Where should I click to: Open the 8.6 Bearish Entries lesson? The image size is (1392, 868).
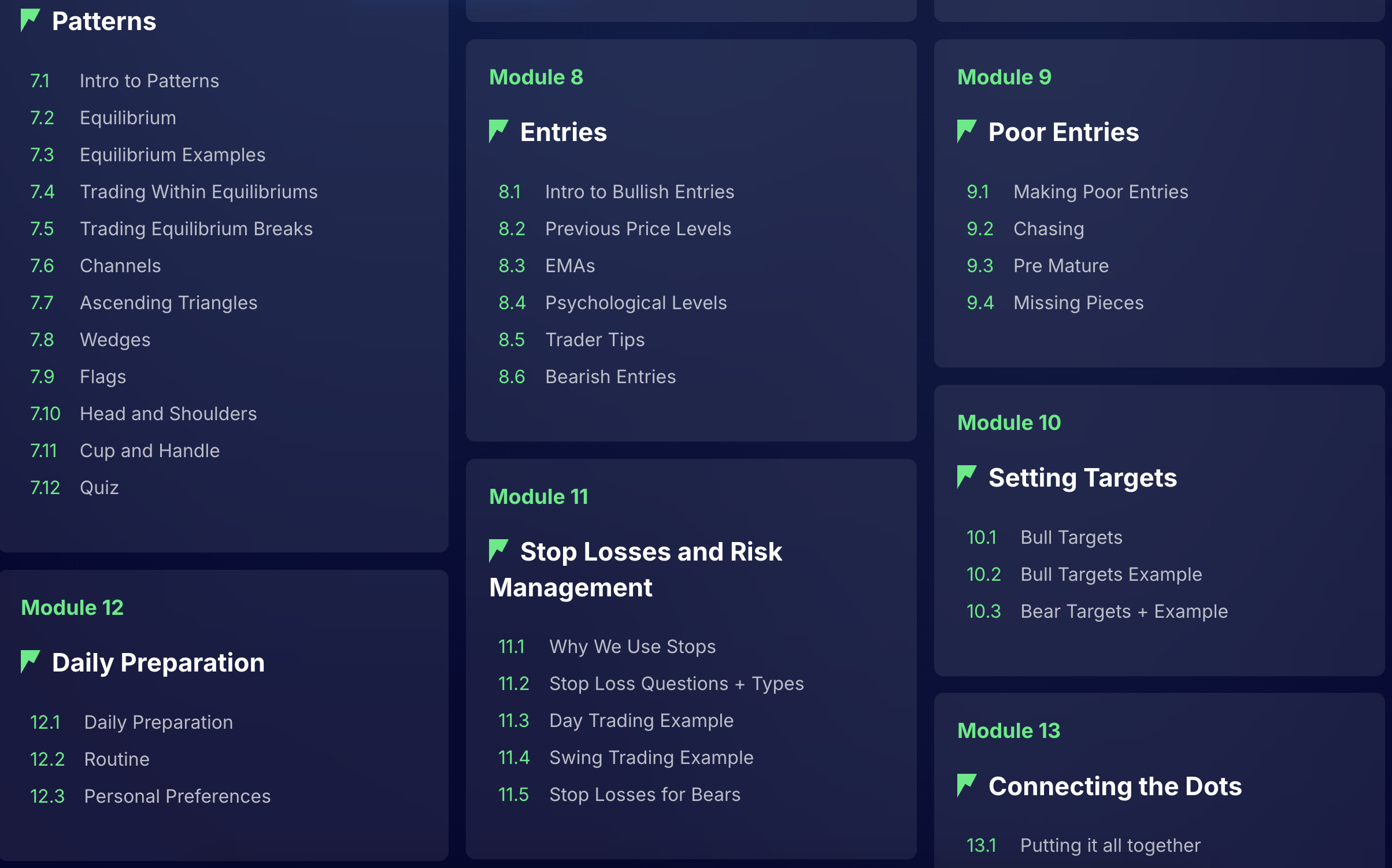tap(610, 377)
